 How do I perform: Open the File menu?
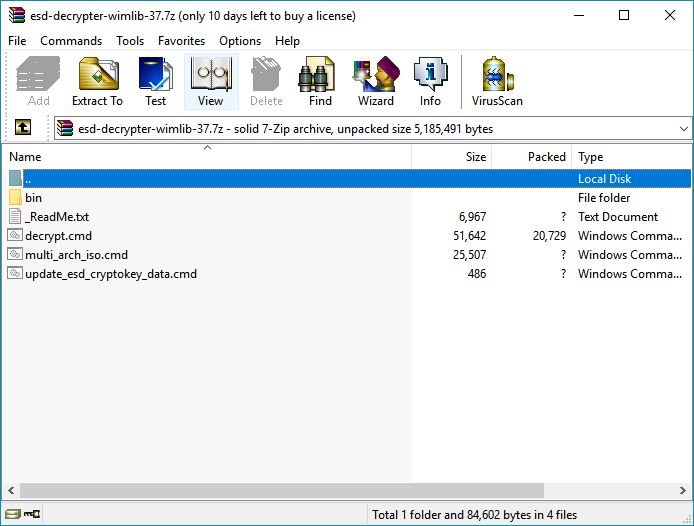tap(17, 41)
